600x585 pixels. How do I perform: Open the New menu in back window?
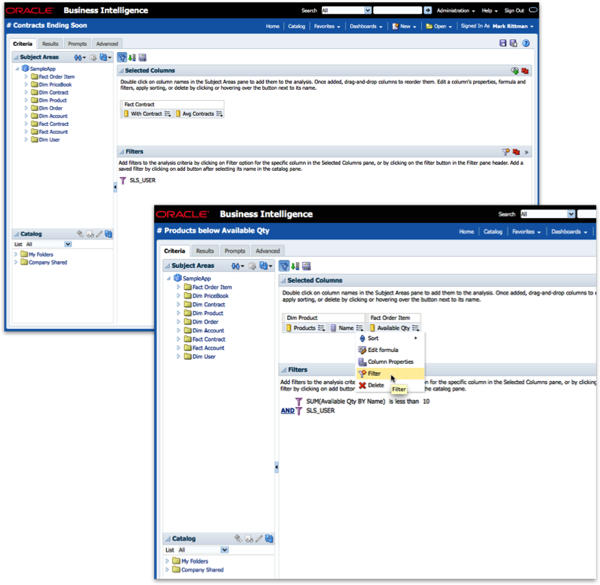404,26
